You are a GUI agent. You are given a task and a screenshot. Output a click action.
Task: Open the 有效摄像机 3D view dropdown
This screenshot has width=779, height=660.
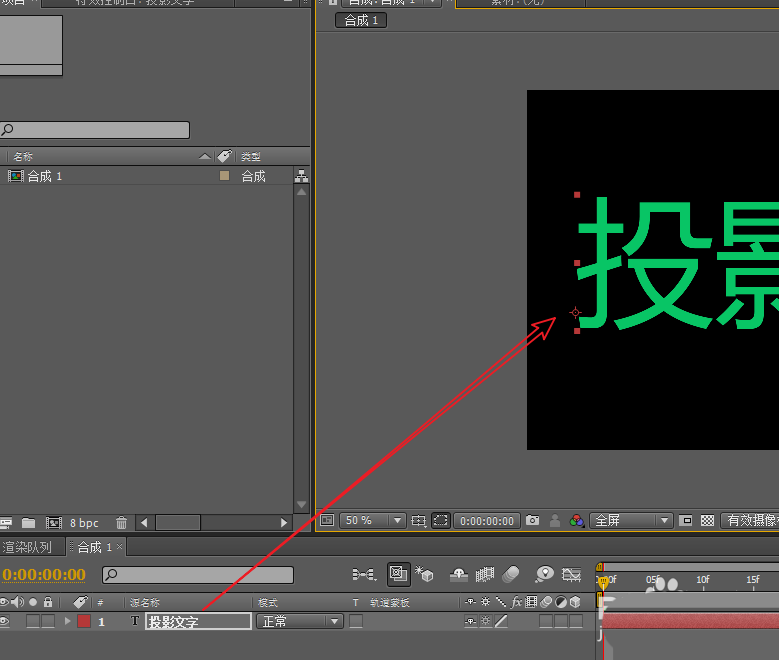tap(750, 520)
